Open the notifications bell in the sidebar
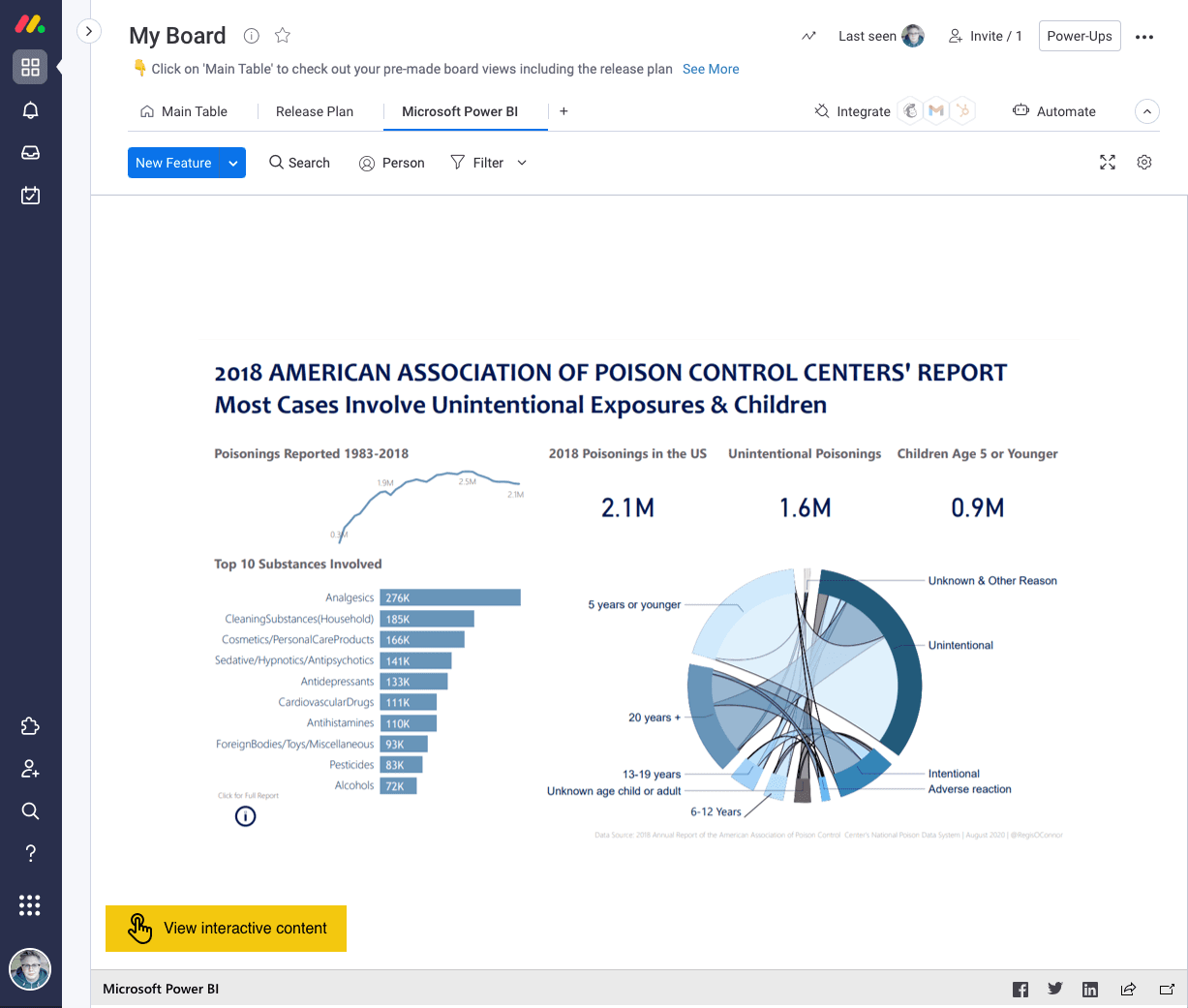This screenshot has height=1008, width=1188. coord(30,109)
